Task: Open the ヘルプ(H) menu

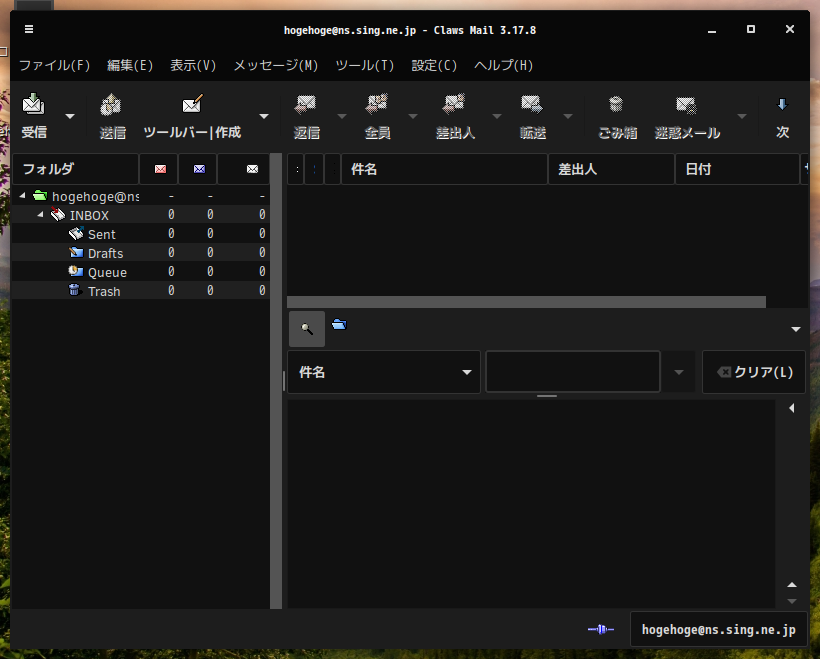Action: pos(503,65)
